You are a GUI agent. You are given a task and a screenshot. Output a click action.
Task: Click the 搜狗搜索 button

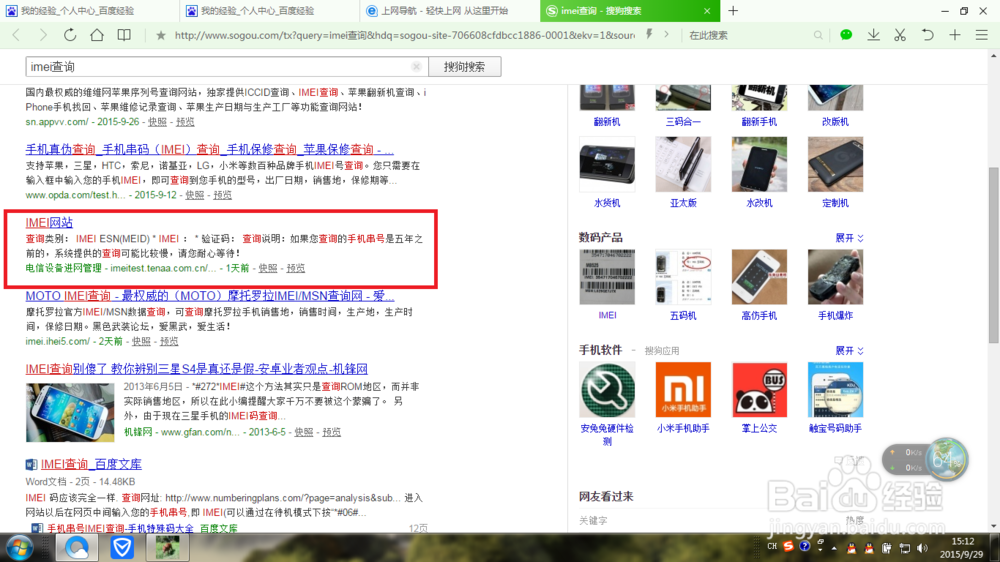pyautogui.click(x=464, y=66)
